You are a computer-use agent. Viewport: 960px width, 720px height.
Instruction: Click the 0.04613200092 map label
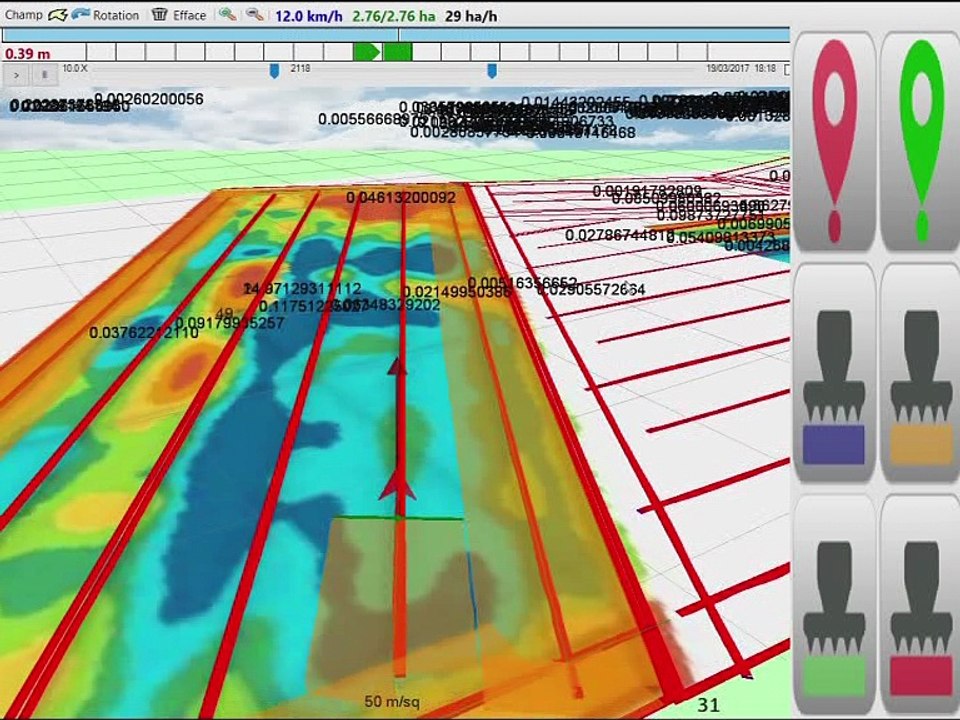click(401, 197)
